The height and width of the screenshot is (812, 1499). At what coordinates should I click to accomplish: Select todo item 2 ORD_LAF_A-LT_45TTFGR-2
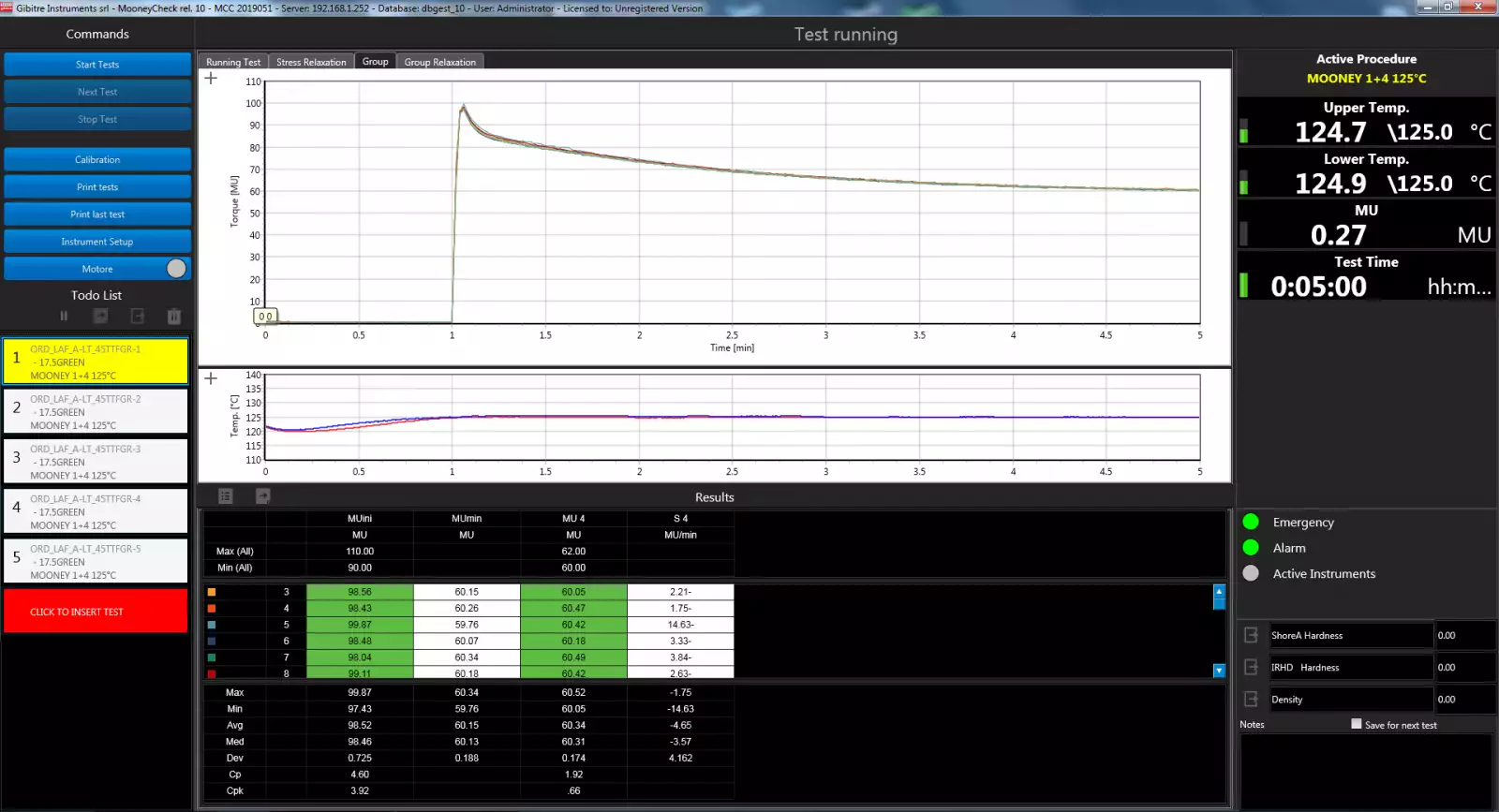pyautogui.click(x=96, y=412)
